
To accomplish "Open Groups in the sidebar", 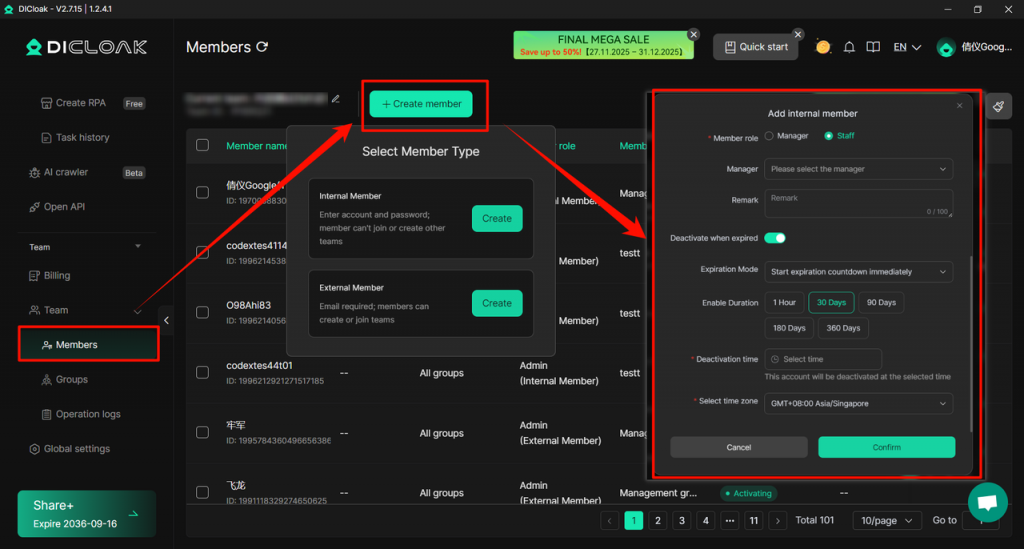I will pyautogui.click(x=71, y=380).
